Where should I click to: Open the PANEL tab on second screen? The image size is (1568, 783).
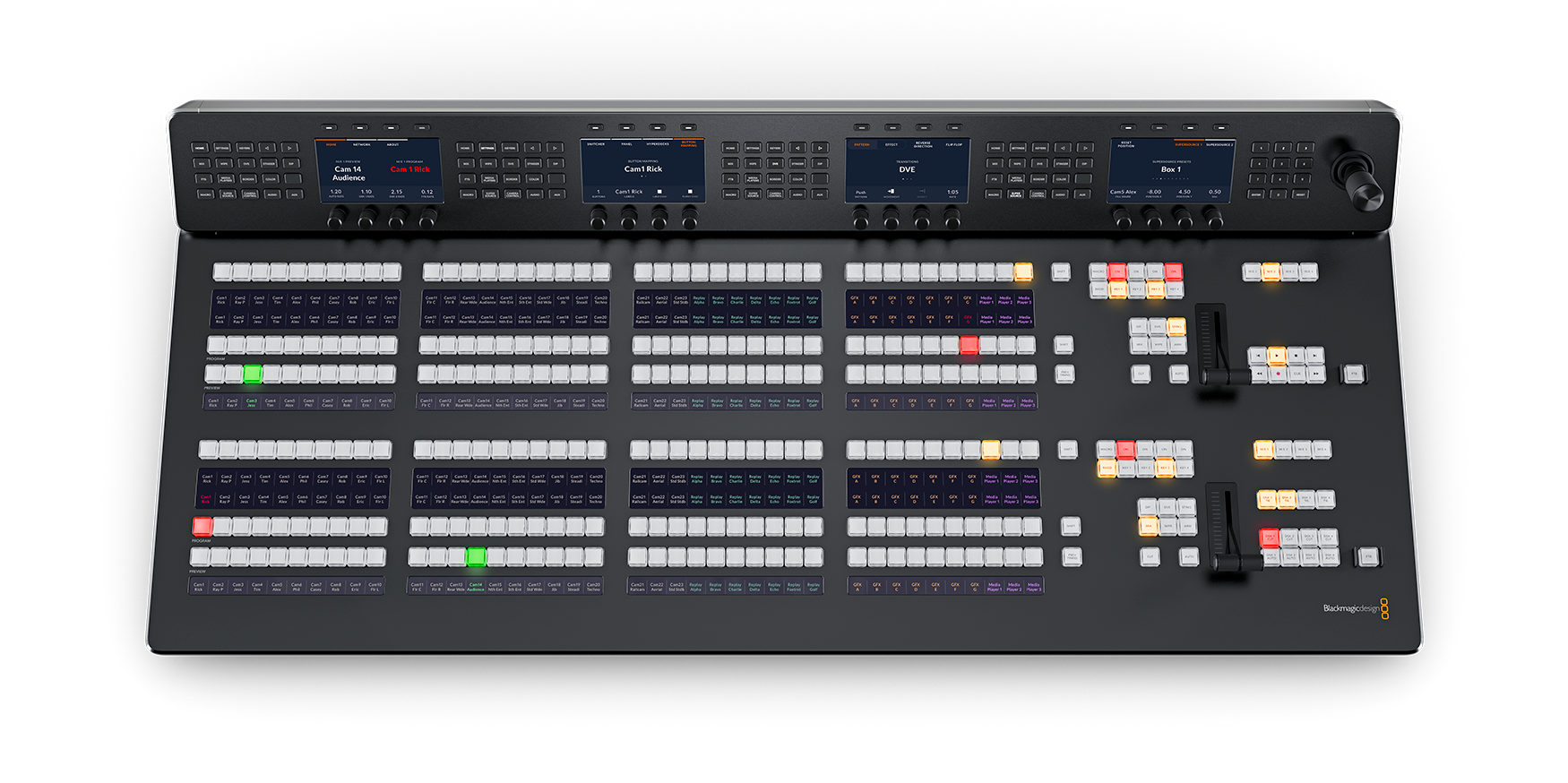point(627,144)
